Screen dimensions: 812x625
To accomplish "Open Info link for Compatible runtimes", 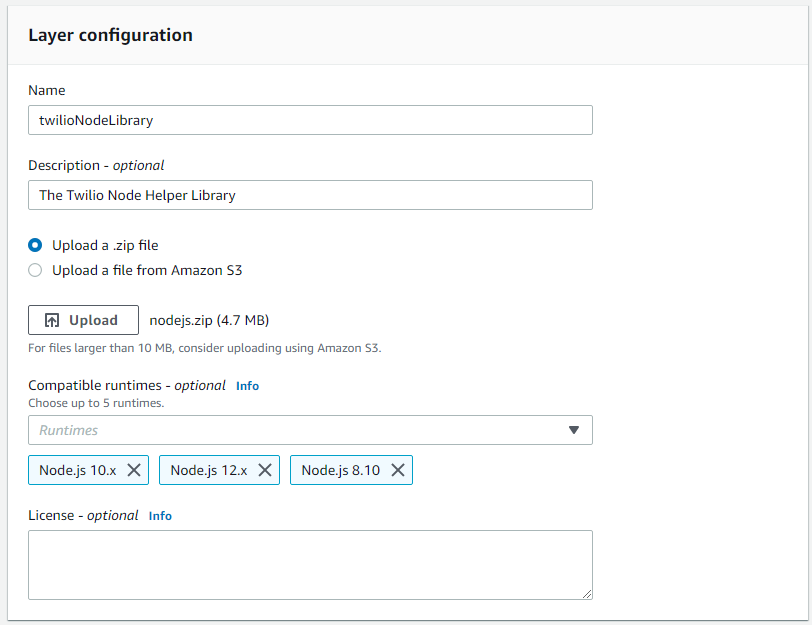I will coord(248,386).
